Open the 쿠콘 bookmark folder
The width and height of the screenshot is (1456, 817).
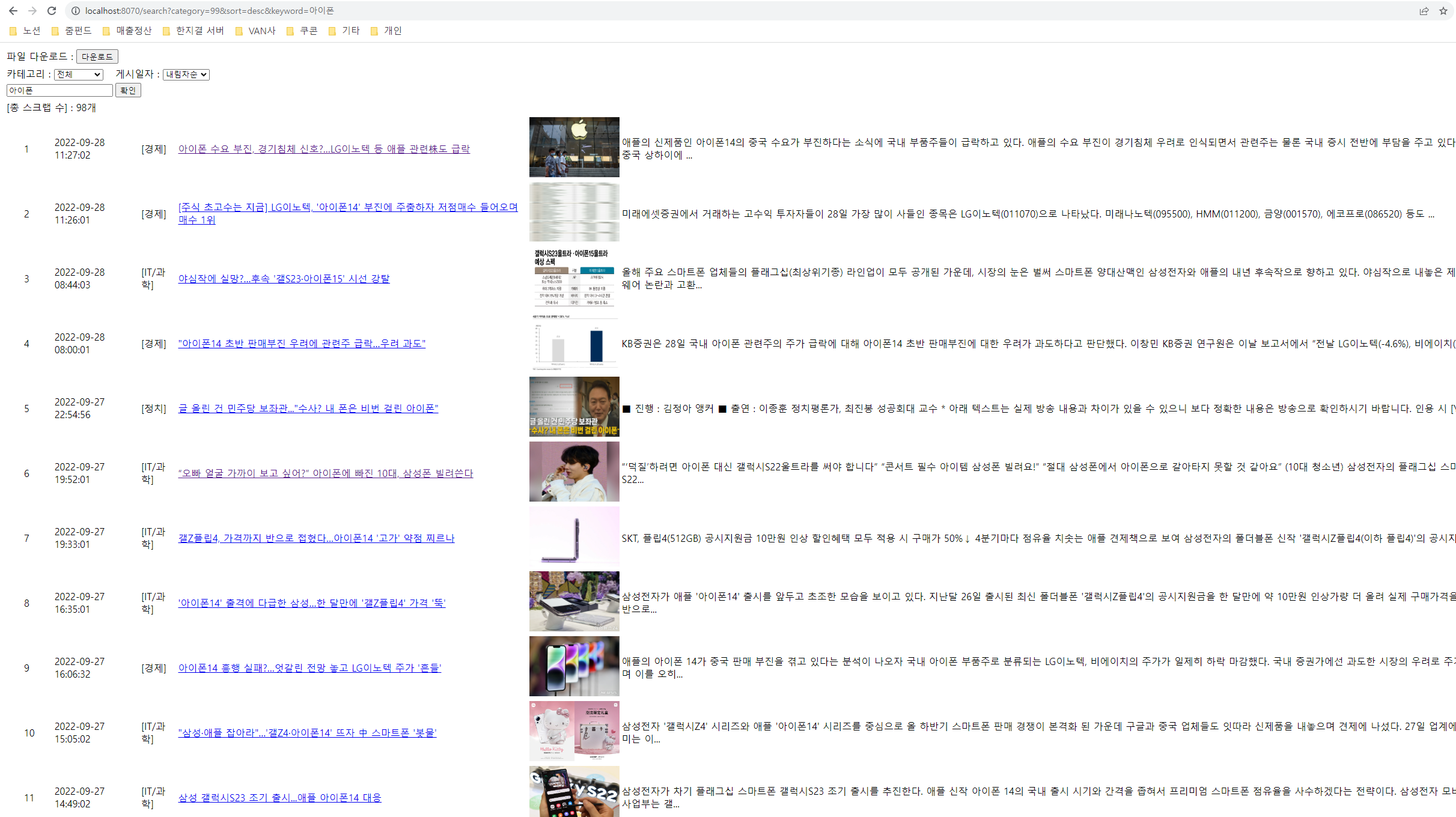(302, 31)
